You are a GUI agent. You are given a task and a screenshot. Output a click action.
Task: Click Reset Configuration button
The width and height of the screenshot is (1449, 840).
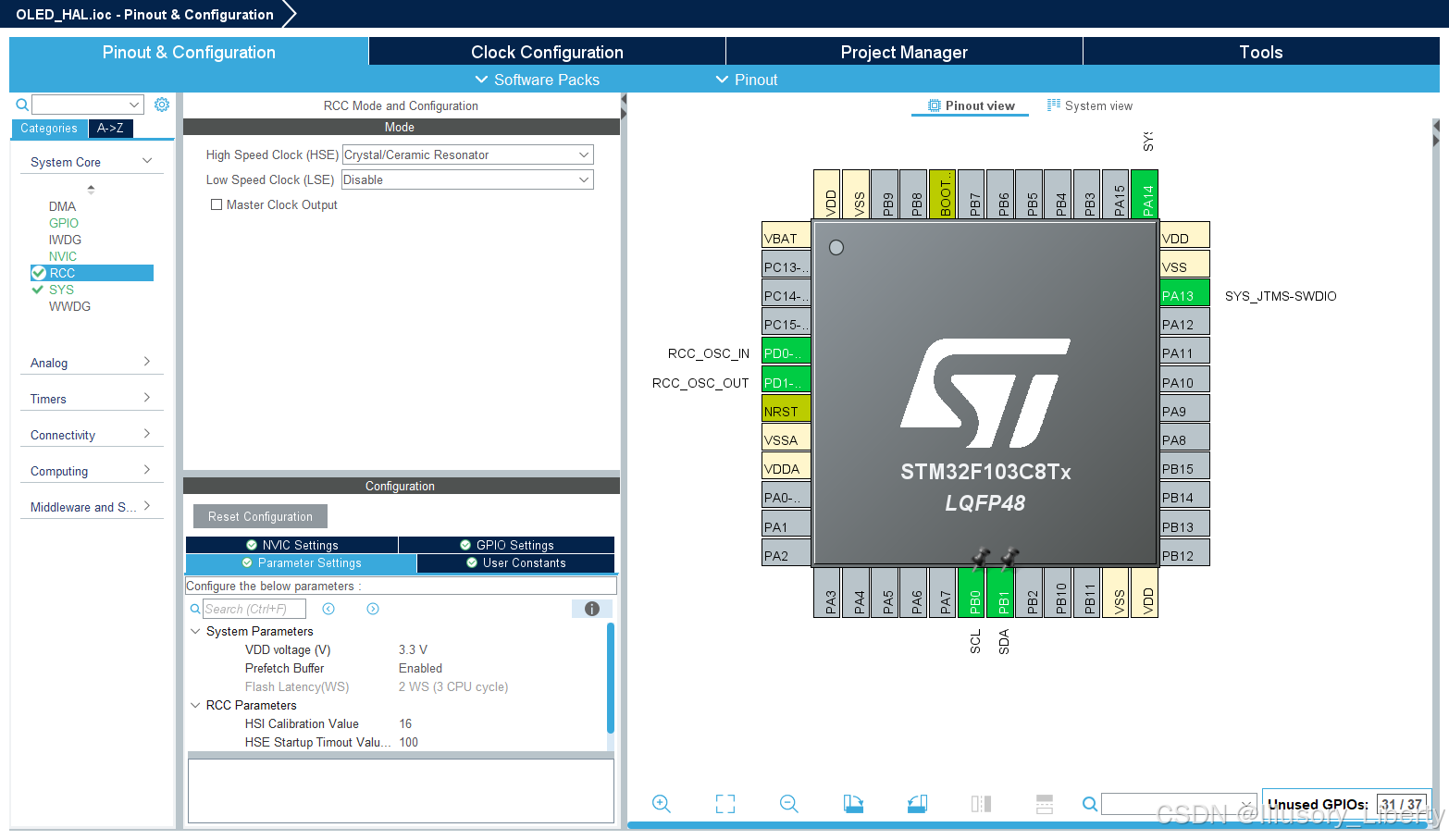[x=260, y=516]
